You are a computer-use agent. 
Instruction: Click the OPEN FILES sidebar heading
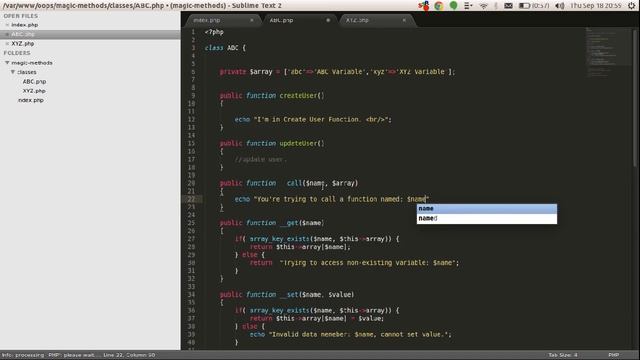click(x=21, y=16)
